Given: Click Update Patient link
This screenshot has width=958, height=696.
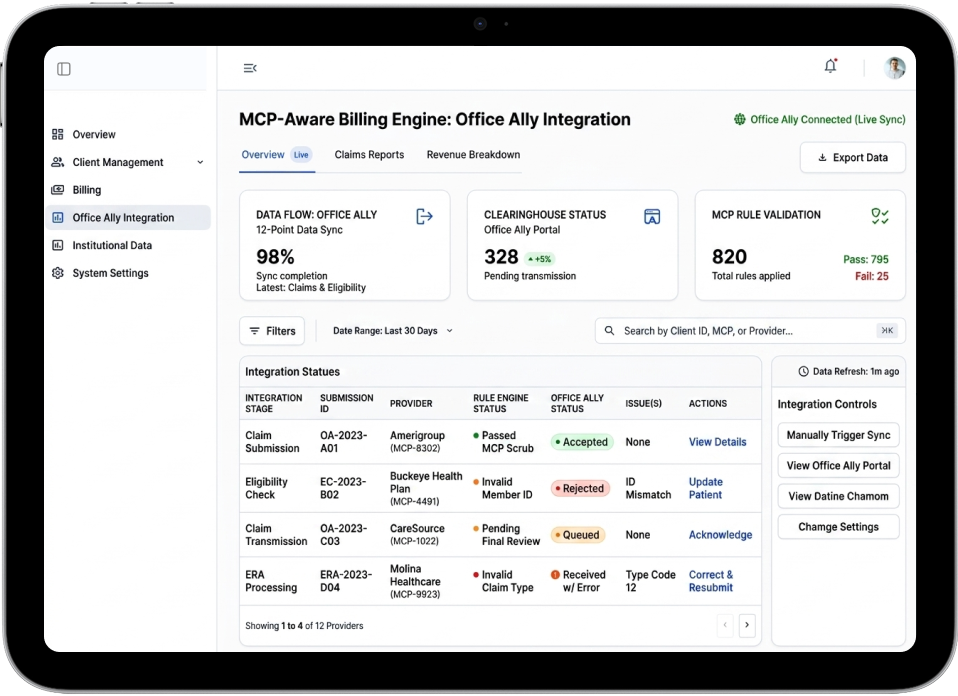Looking at the screenshot, I should click(706, 488).
